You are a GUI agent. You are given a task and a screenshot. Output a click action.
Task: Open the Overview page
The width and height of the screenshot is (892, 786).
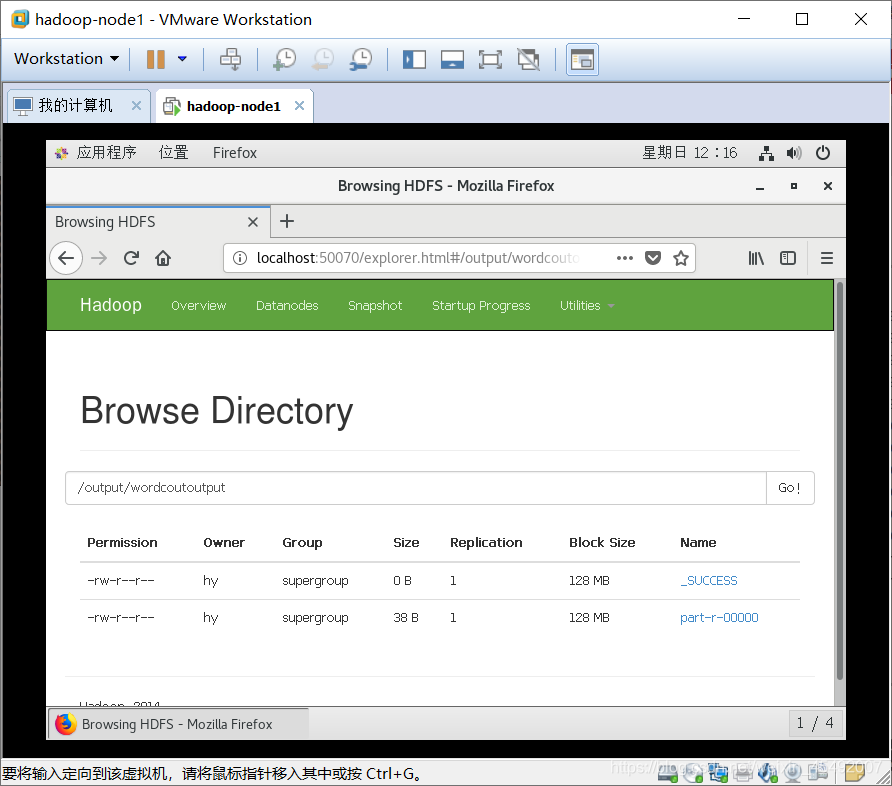[199, 305]
